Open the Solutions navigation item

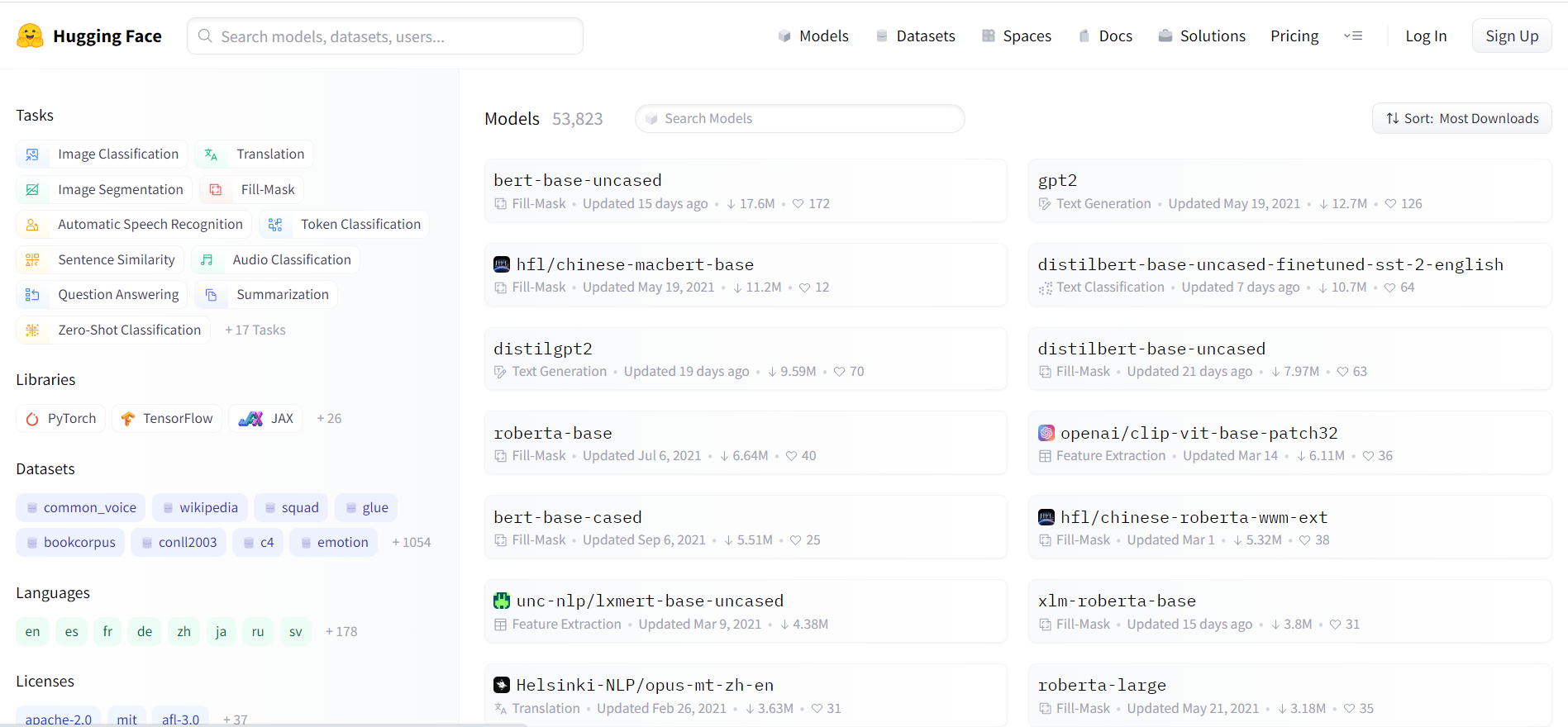pos(1202,36)
